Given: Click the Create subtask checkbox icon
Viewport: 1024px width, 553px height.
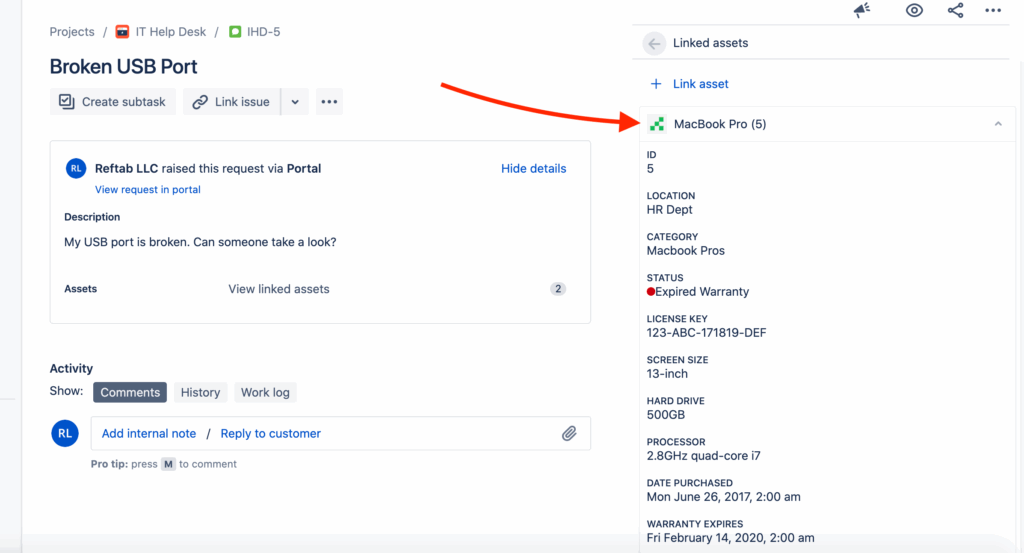Looking at the screenshot, I should [x=67, y=101].
